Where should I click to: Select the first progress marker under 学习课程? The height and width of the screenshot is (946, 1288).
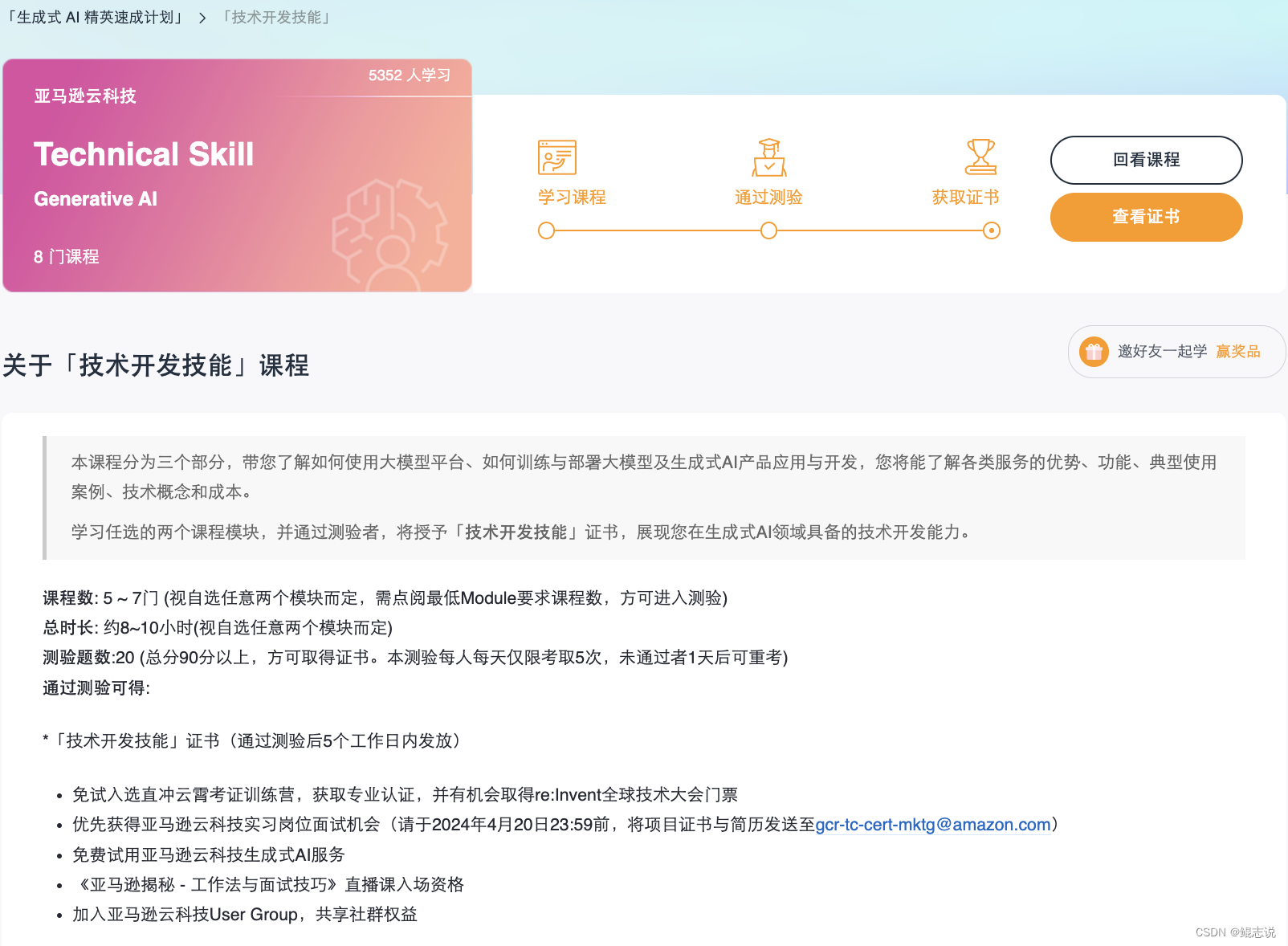tap(546, 230)
